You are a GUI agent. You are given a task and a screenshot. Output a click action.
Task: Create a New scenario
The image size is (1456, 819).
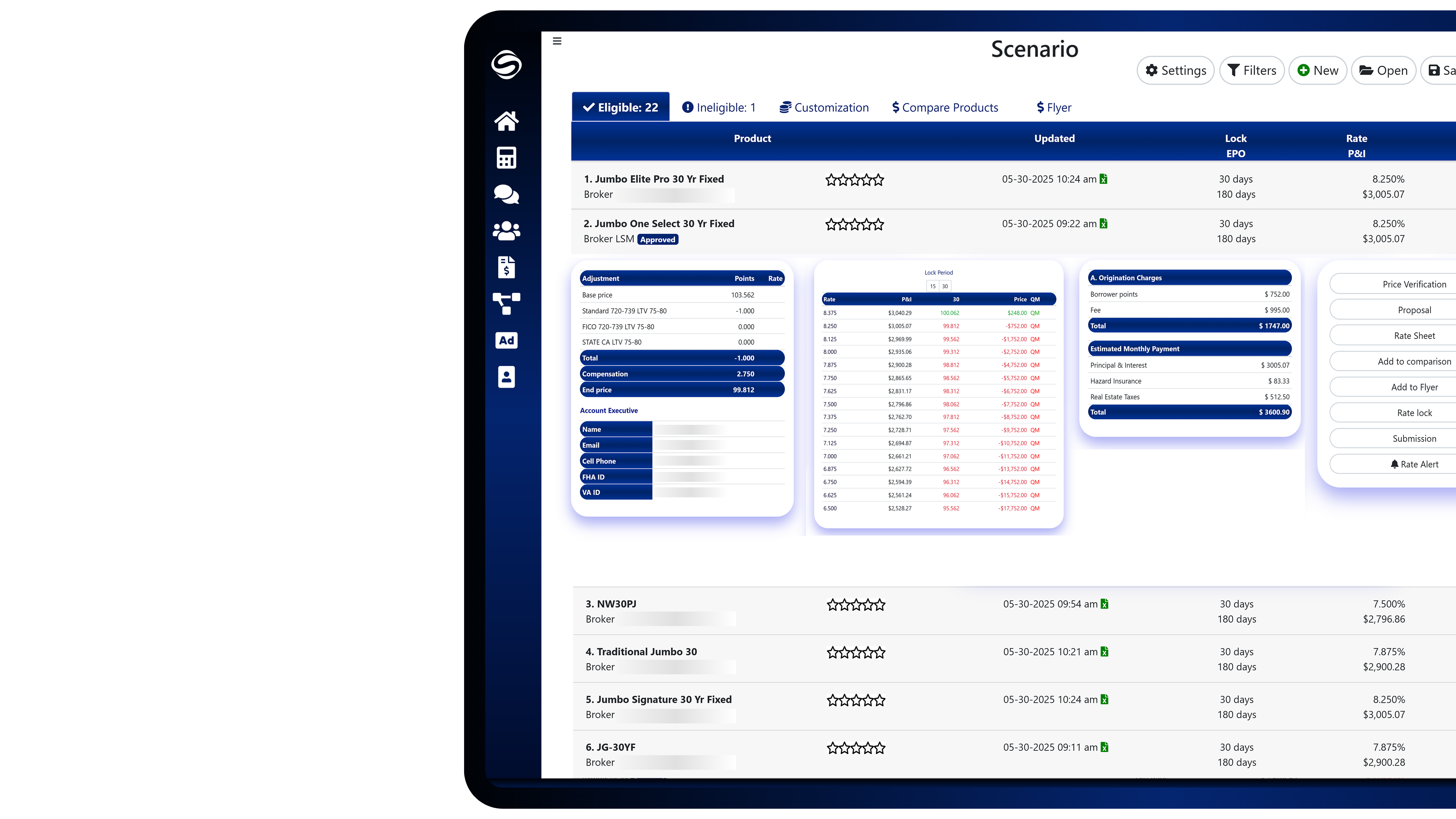click(1318, 71)
